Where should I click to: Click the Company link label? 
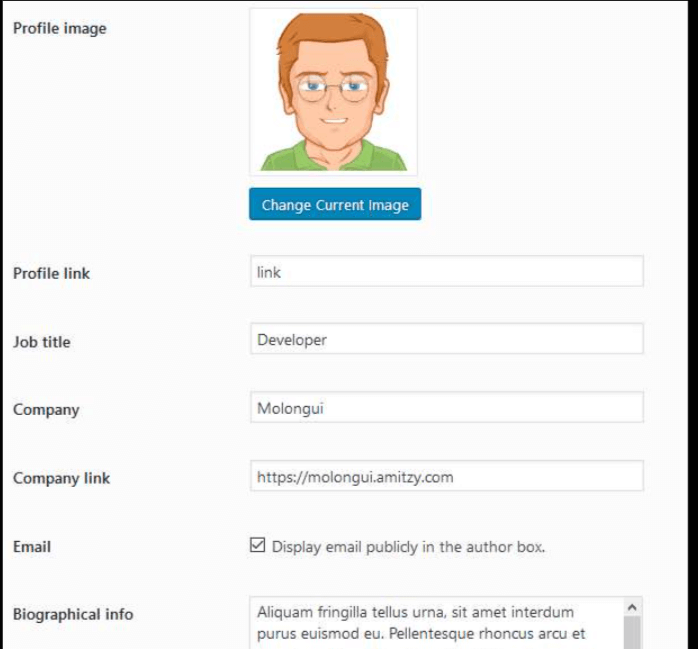pyautogui.click(x=61, y=479)
